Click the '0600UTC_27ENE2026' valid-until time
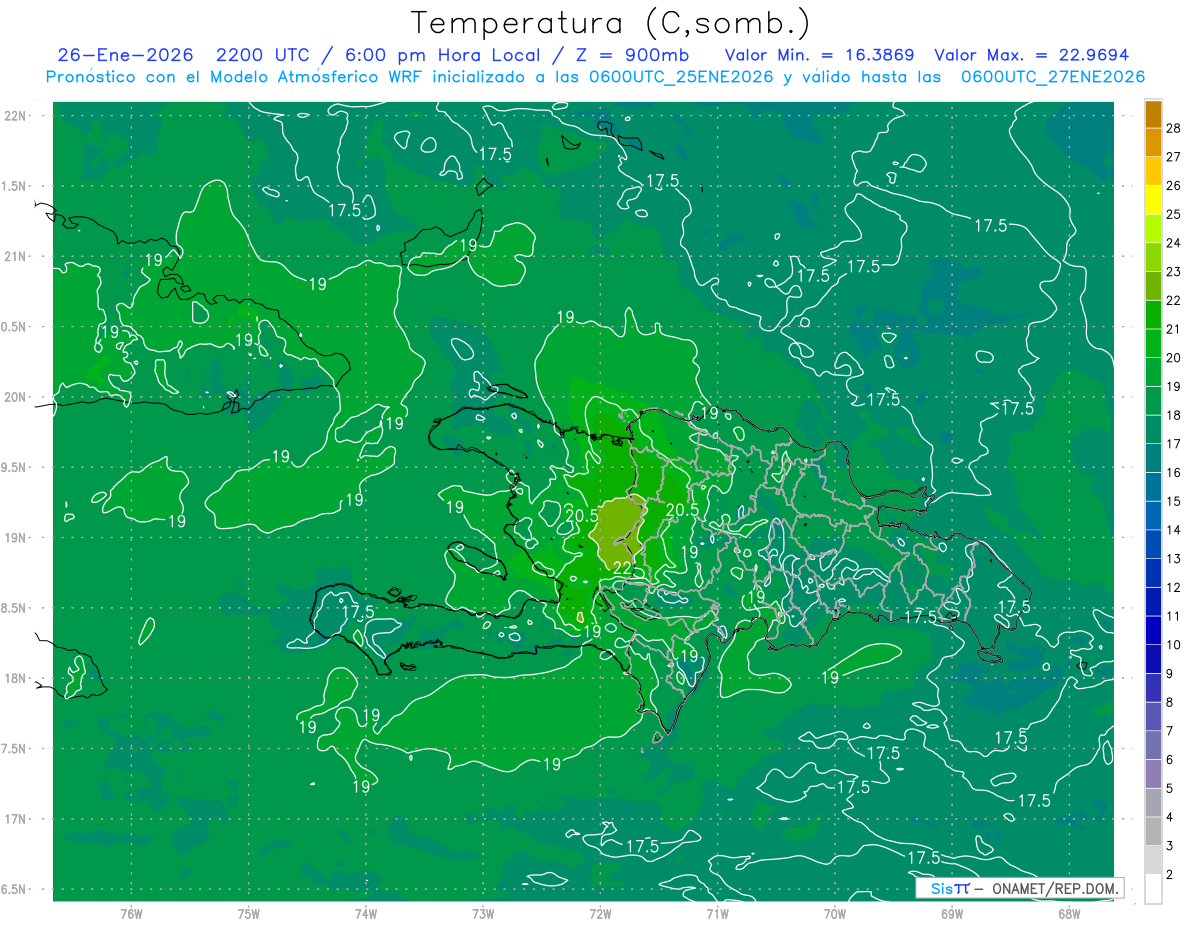 click(1053, 77)
